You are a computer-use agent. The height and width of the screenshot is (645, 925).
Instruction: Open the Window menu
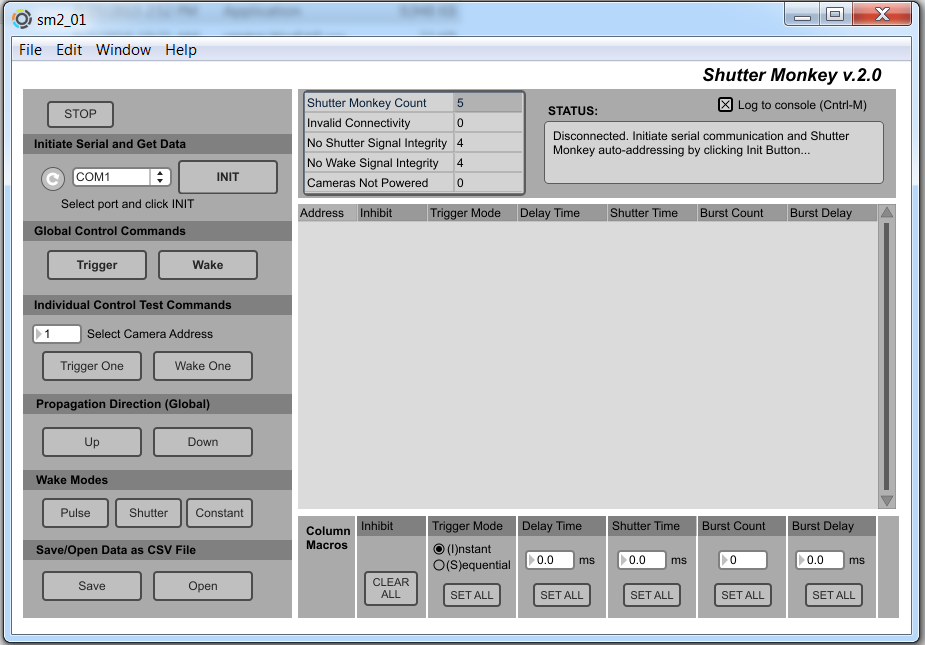[x=123, y=50]
